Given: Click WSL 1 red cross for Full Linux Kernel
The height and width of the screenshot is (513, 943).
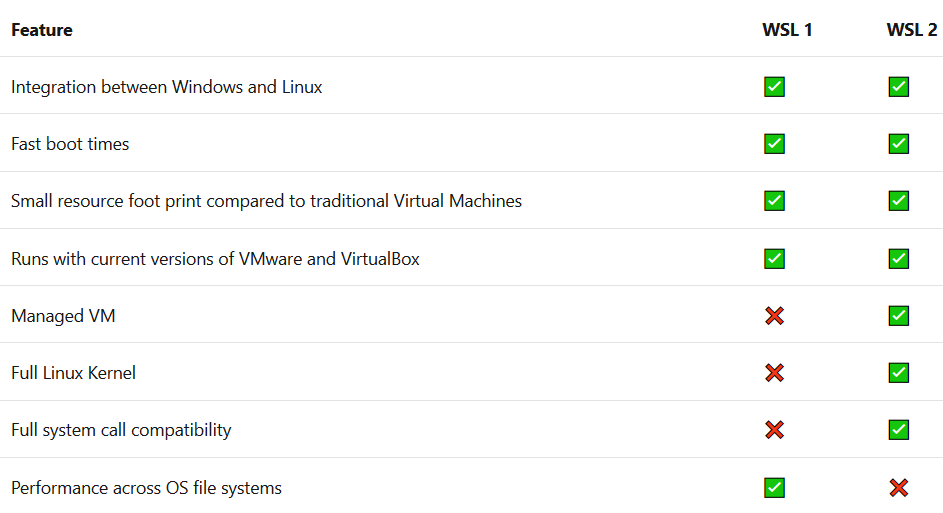Looking at the screenshot, I should tap(774, 373).
